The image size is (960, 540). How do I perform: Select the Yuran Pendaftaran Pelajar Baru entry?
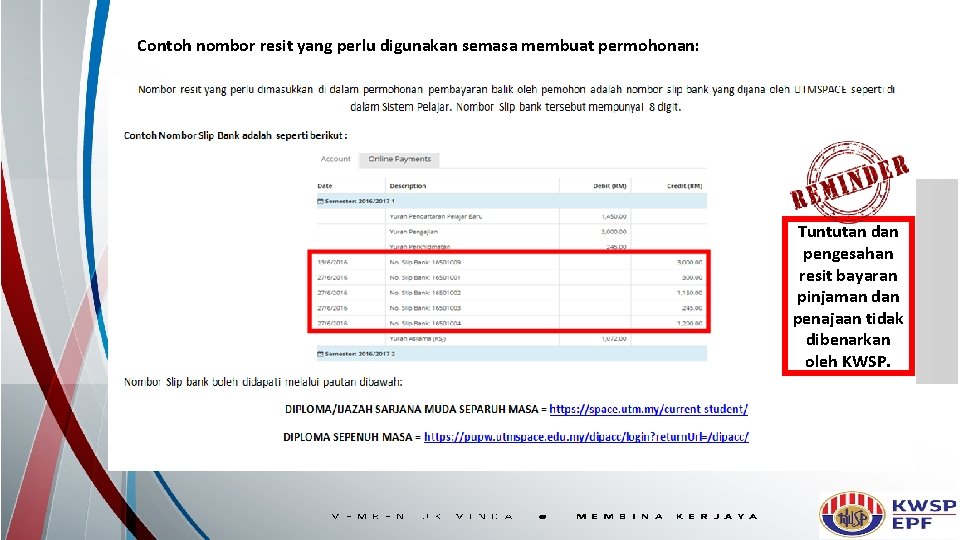(x=435, y=217)
